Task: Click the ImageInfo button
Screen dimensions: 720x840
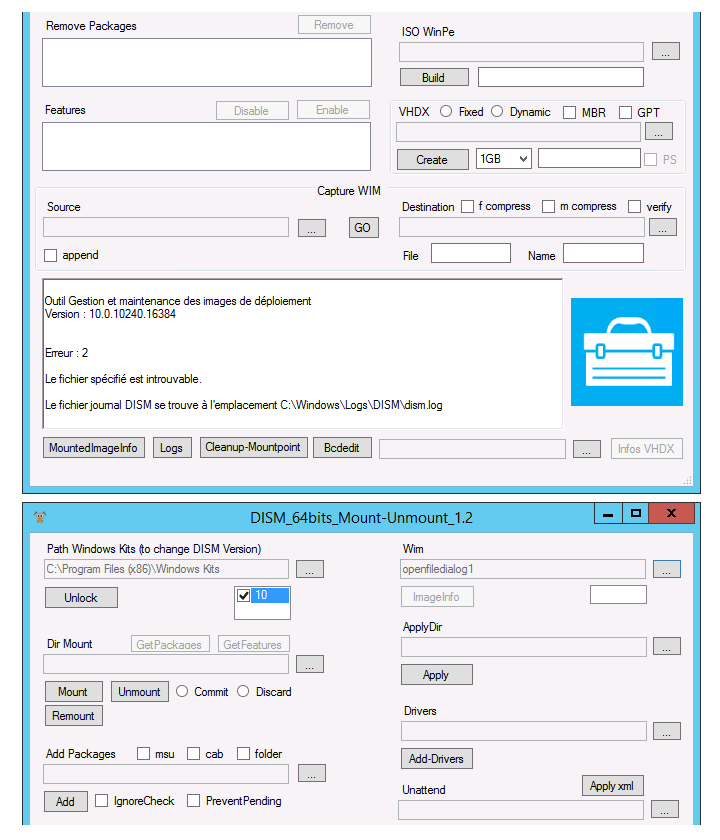Action: (x=437, y=597)
